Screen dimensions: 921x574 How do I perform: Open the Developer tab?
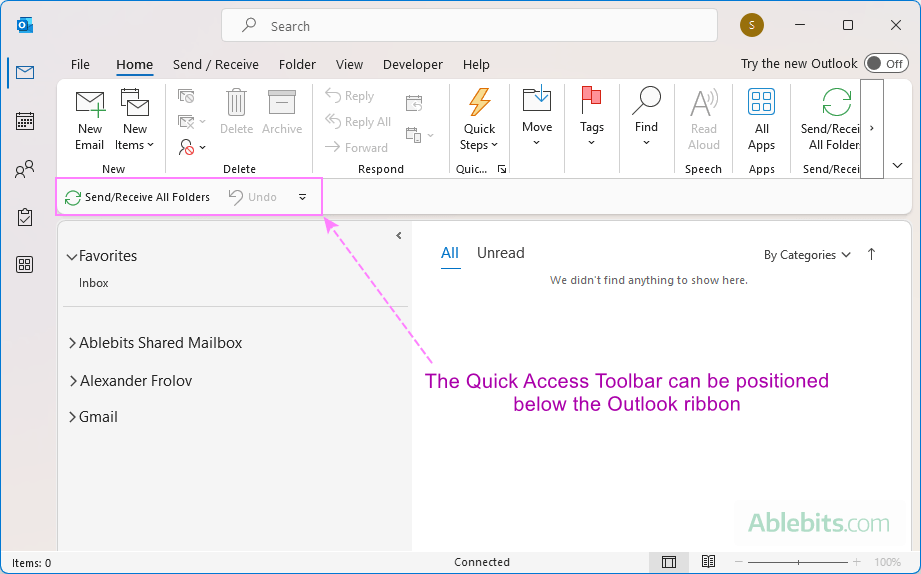413,65
